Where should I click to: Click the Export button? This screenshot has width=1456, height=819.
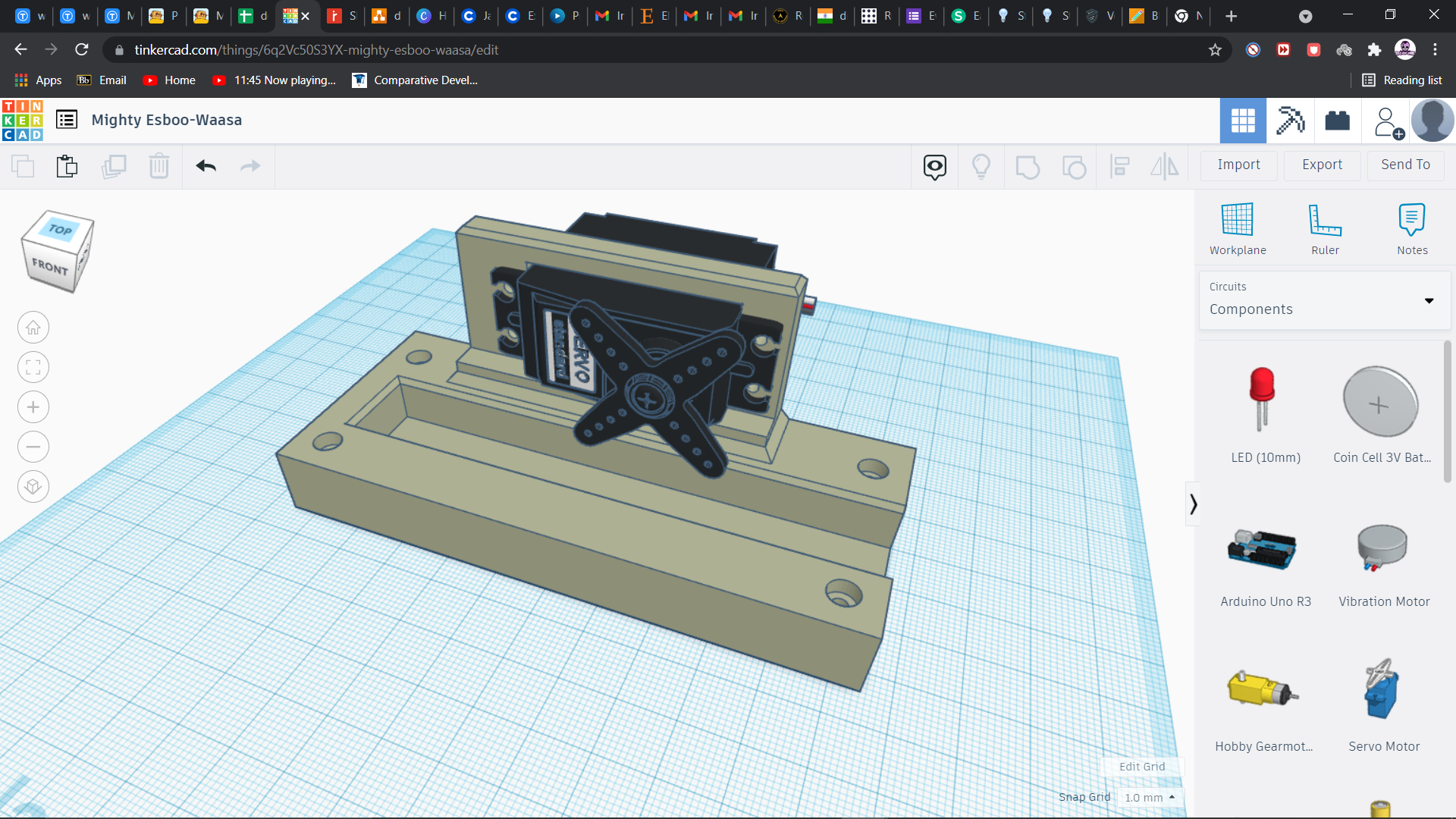click(1321, 165)
